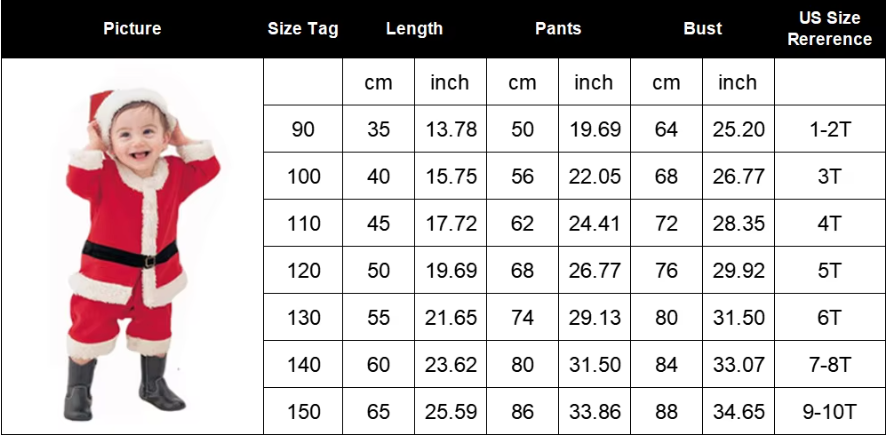Image resolution: width=889 pixels, height=437 pixels.
Task: Select the size tag 120 cell
Action: tap(303, 270)
